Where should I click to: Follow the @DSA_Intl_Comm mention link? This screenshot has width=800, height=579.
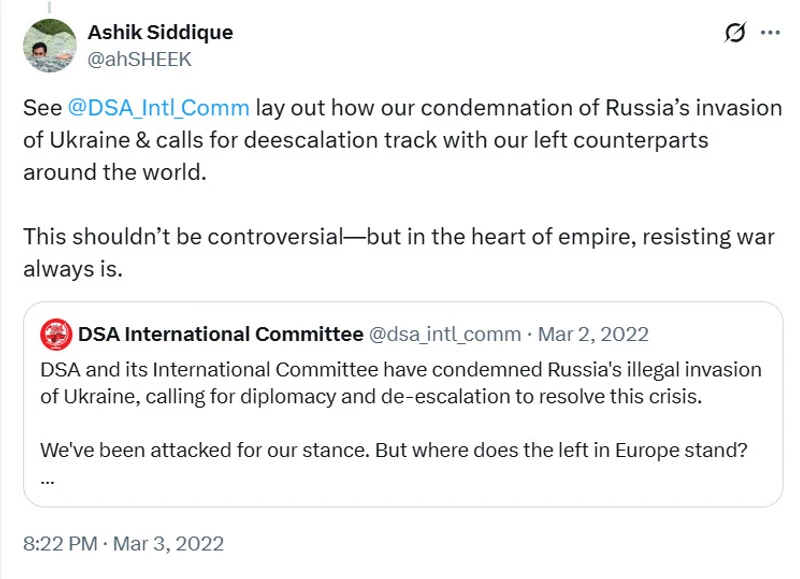(159, 108)
